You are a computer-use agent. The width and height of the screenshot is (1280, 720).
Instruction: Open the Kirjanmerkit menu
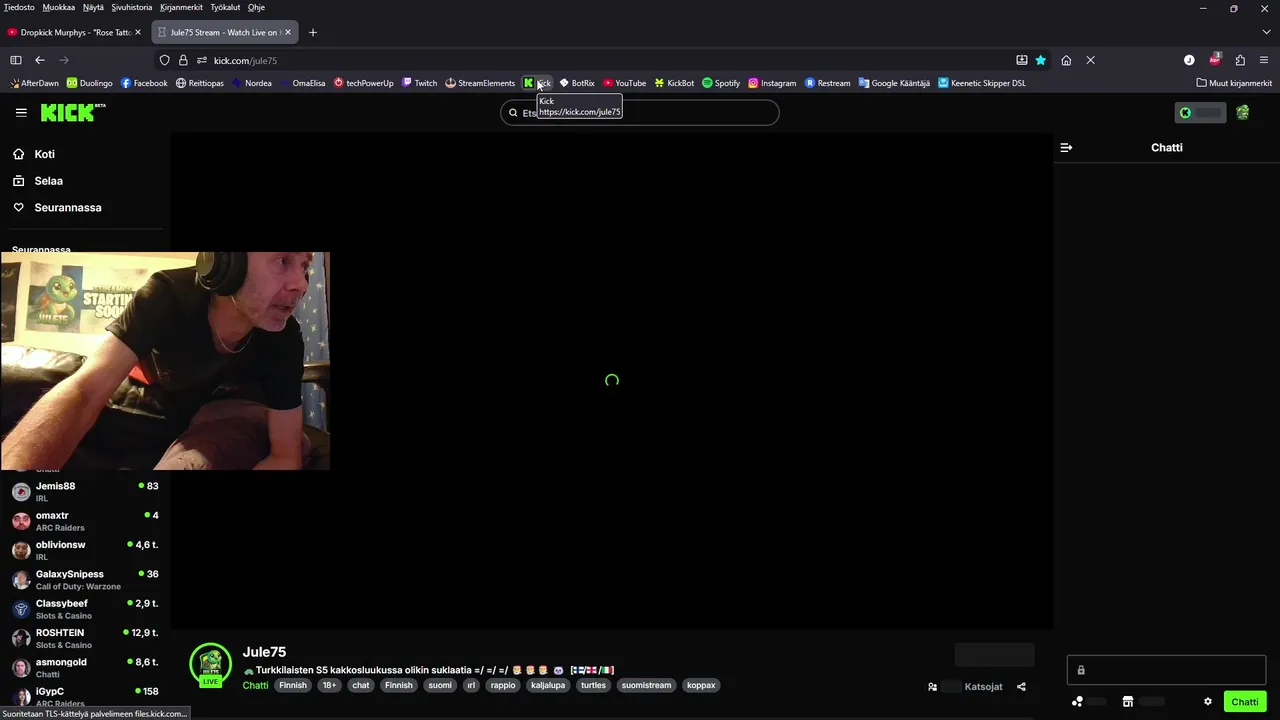pos(181,7)
